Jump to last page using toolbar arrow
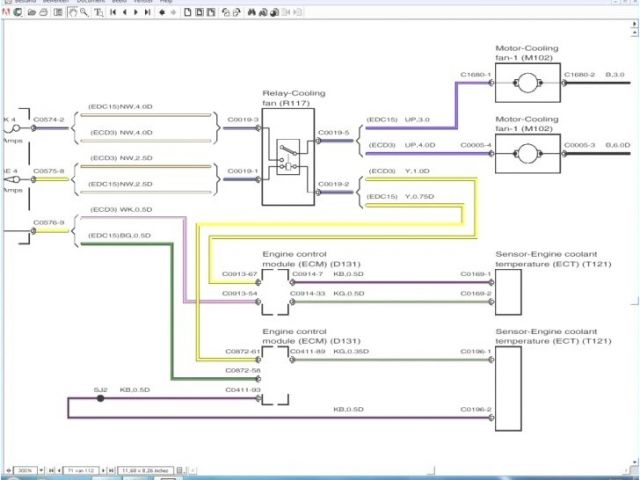640x480 pixels. click(x=147, y=12)
